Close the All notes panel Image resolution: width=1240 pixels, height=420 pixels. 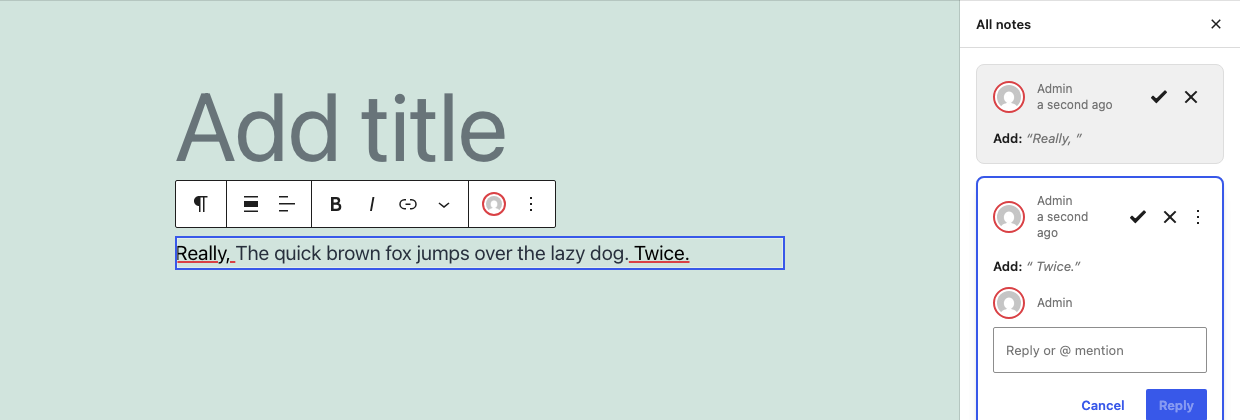point(1216,24)
